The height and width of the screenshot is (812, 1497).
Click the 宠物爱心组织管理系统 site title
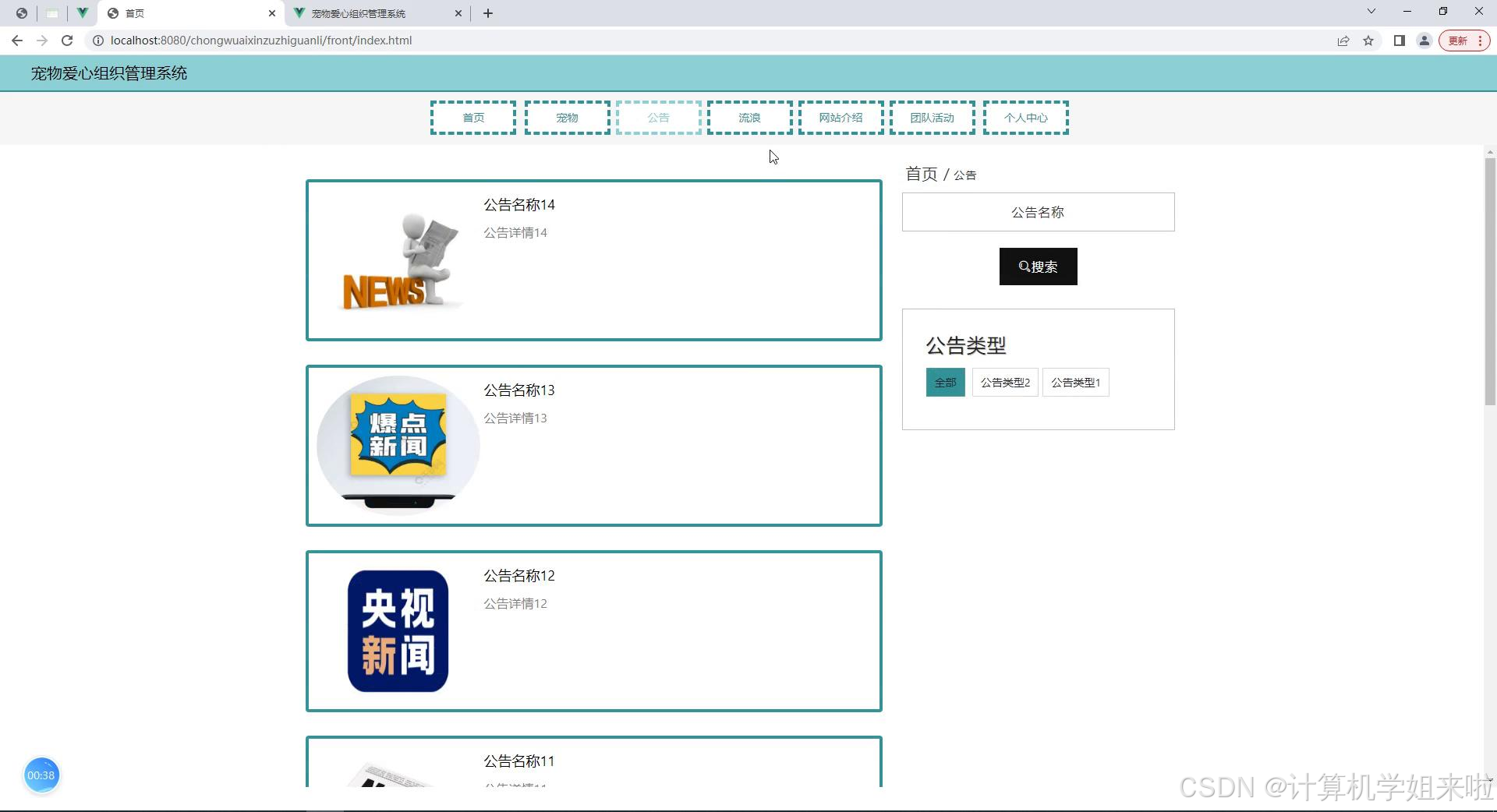(x=109, y=73)
